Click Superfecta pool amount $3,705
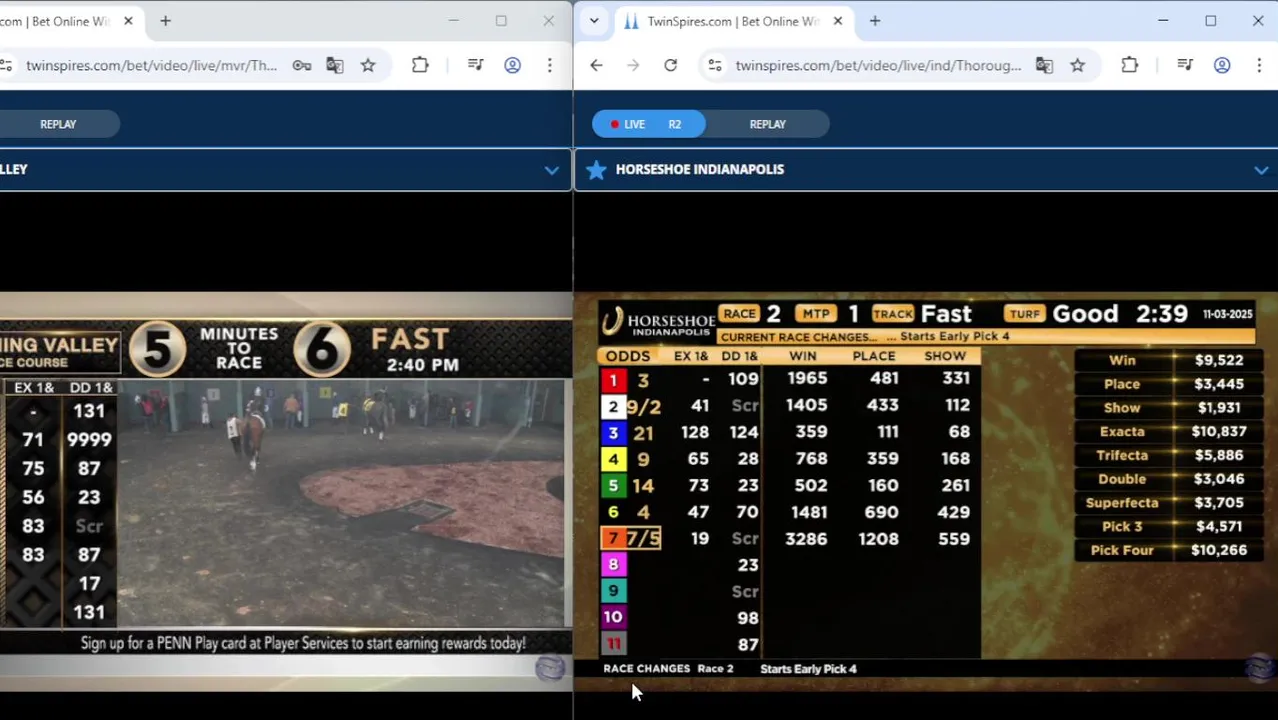The height and width of the screenshot is (720, 1278). click(1218, 503)
